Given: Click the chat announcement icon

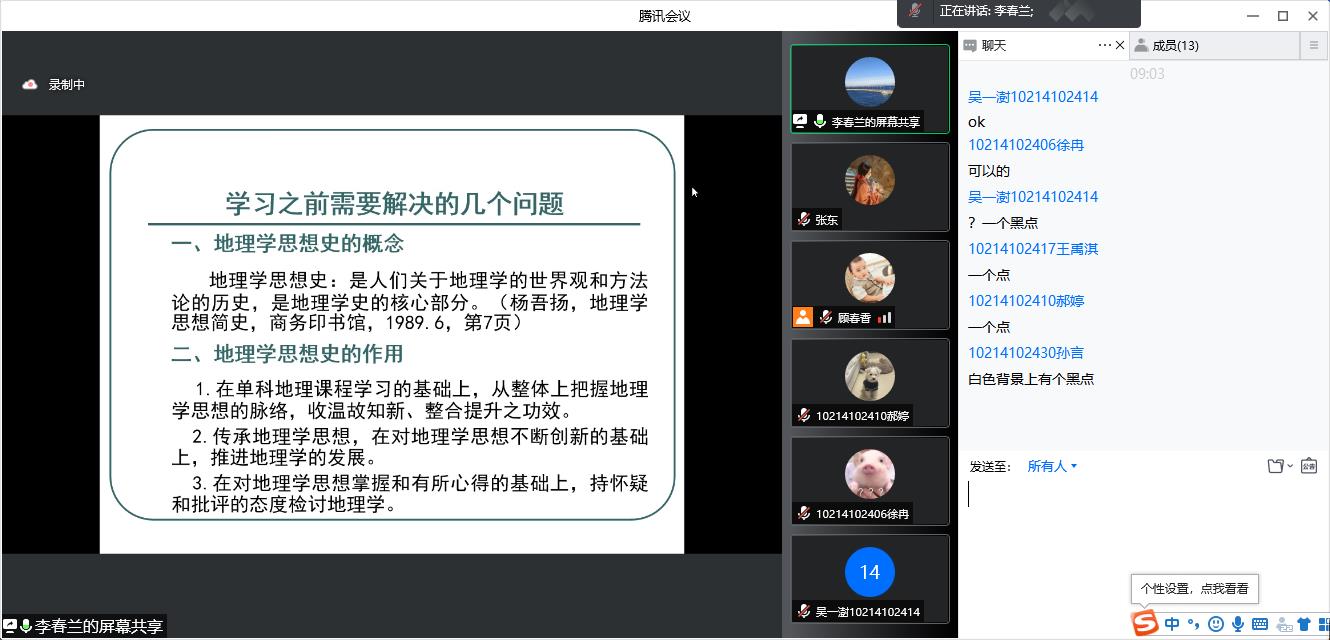Looking at the screenshot, I should click(x=1309, y=466).
